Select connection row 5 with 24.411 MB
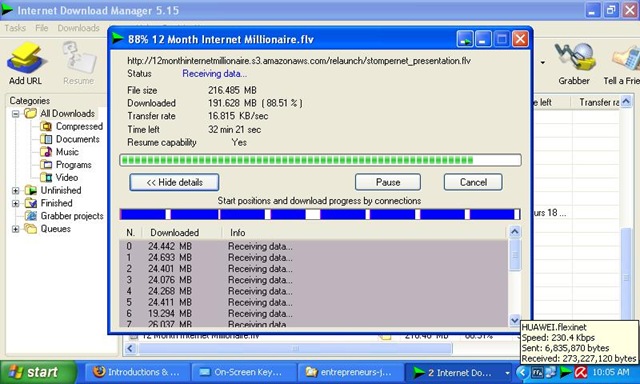 click(x=313, y=302)
